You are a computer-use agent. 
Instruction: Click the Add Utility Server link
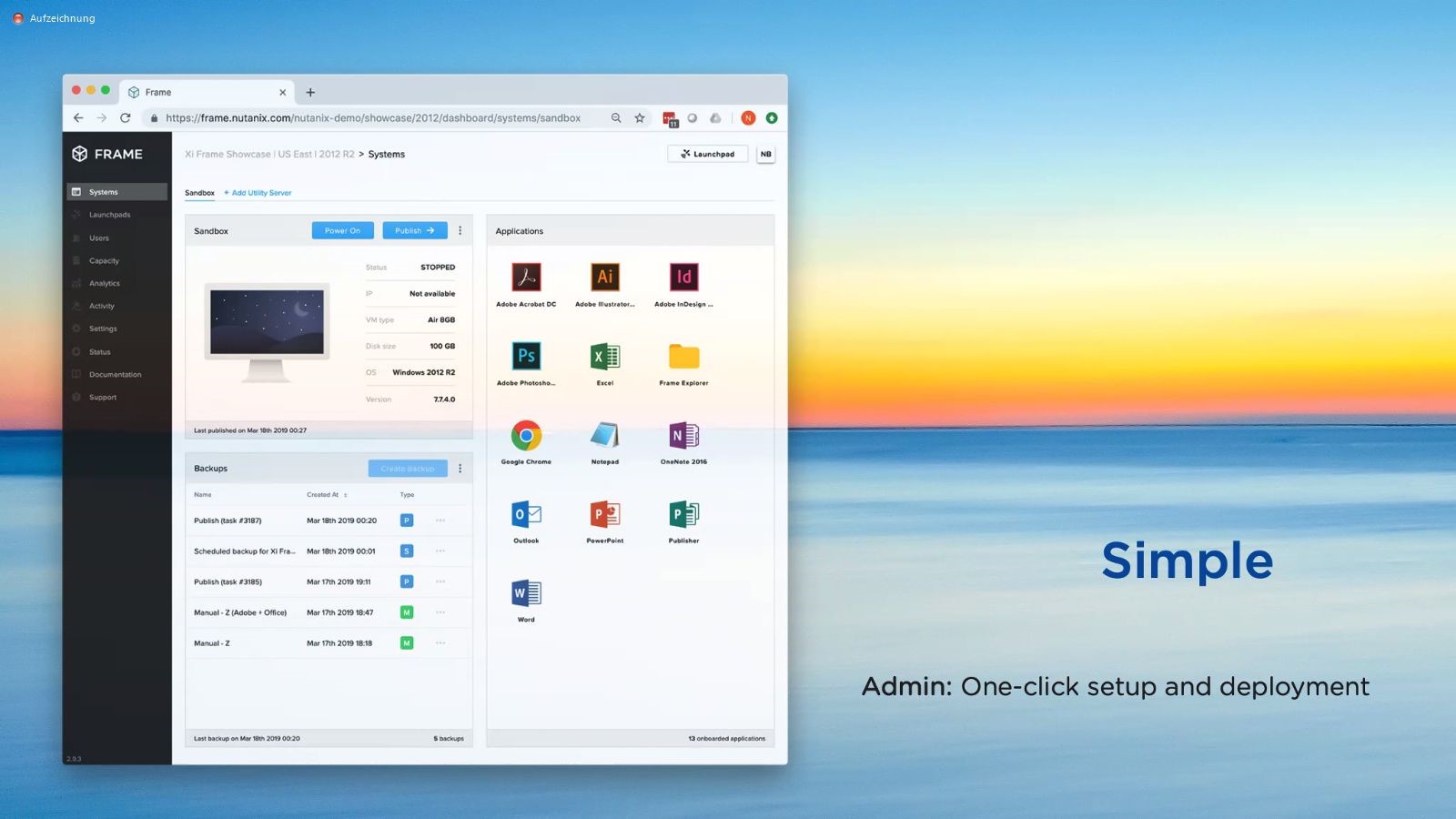pyautogui.click(x=258, y=193)
